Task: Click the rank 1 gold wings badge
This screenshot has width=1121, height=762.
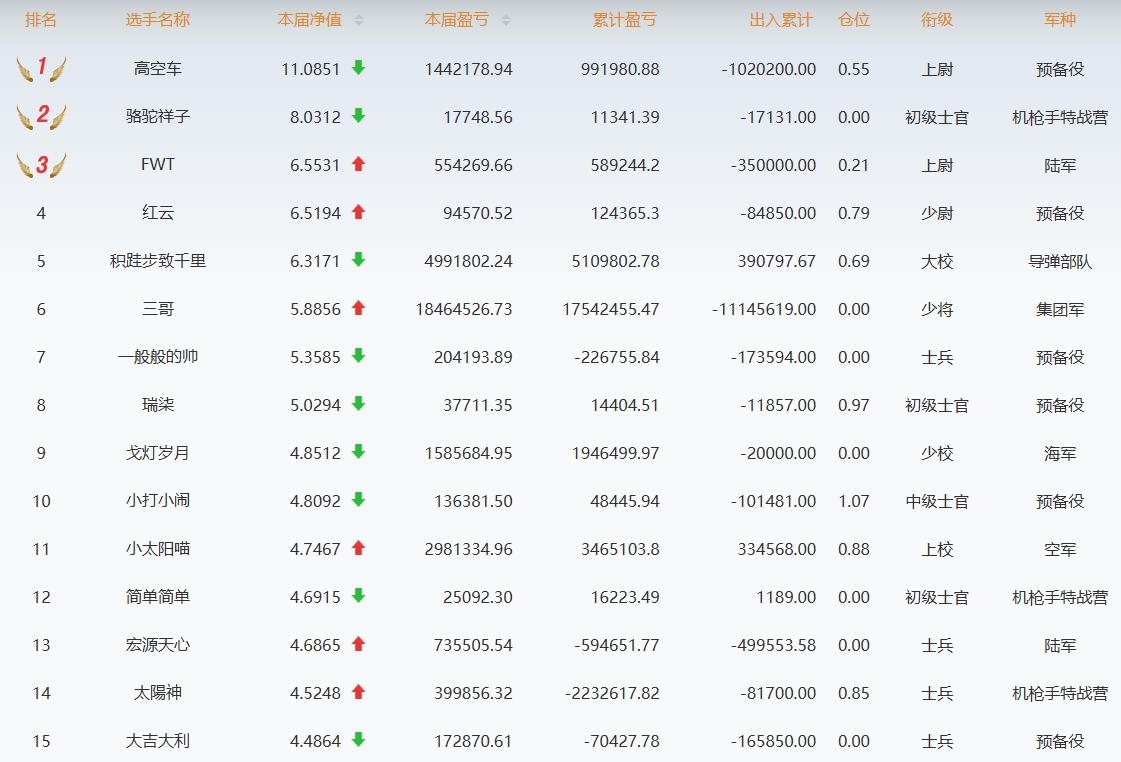Action: (x=41, y=69)
